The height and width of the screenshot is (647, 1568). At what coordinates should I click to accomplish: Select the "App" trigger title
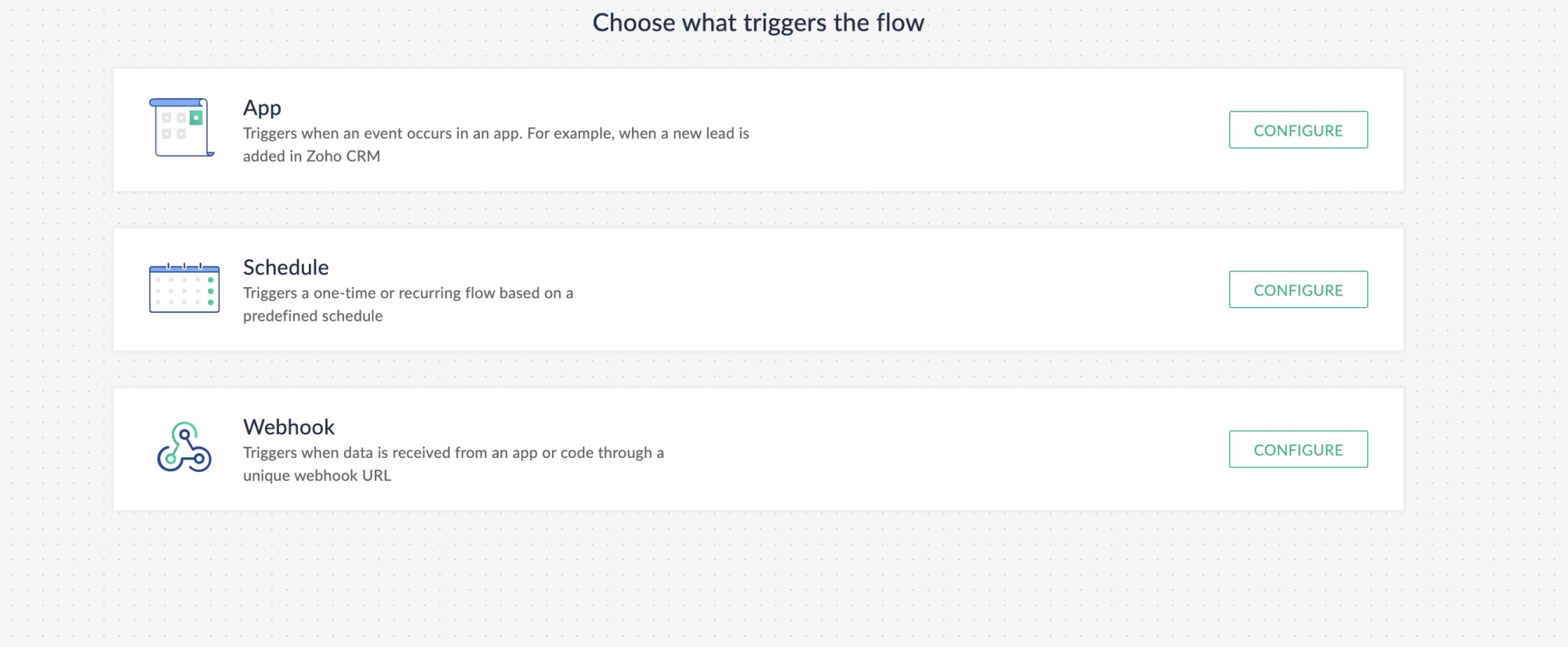(262, 107)
